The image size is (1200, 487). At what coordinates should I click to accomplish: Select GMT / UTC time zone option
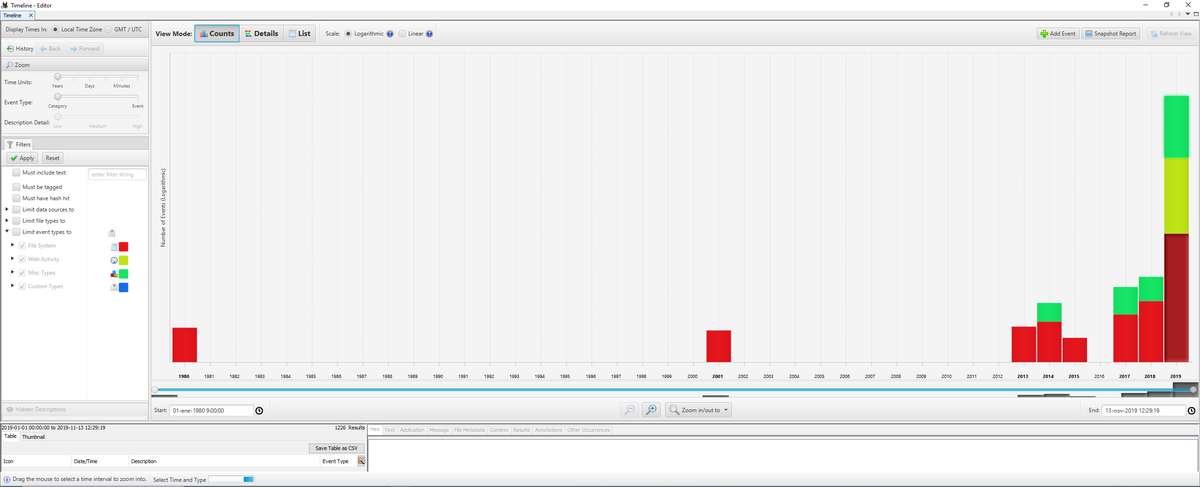coord(109,29)
